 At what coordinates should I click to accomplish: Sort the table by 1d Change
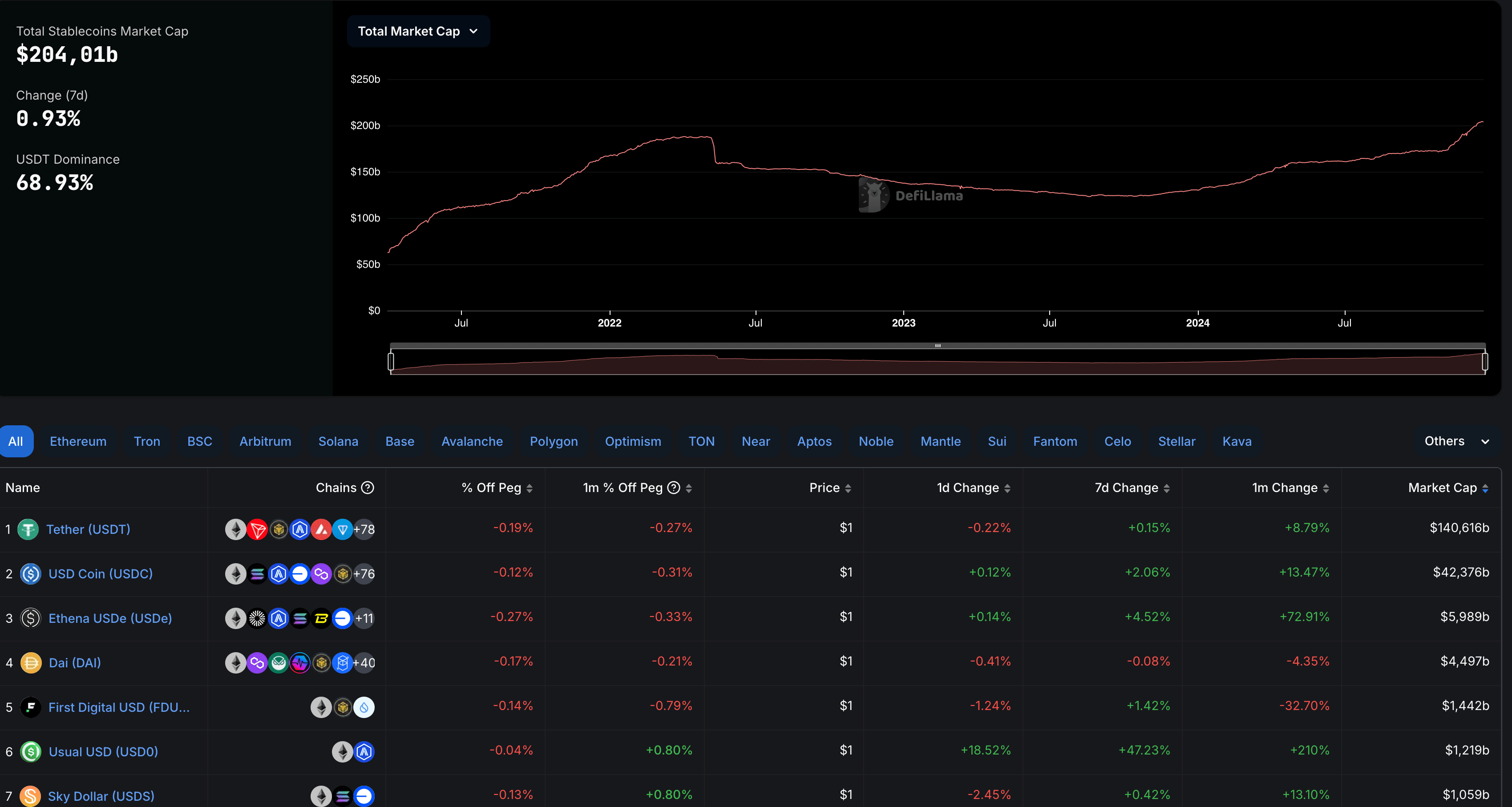pyautogui.click(x=1007, y=488)
